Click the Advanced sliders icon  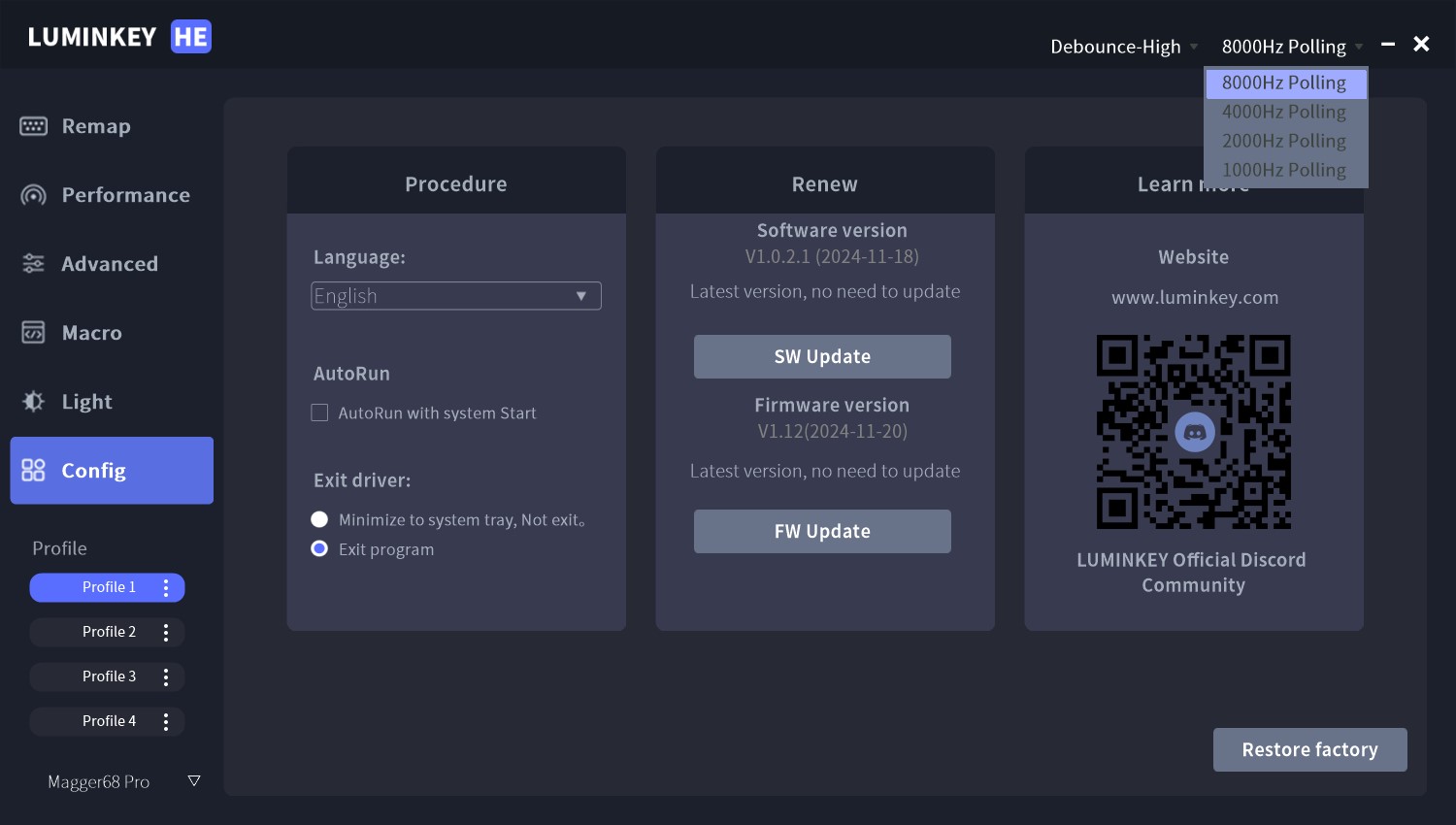(33, 264)
